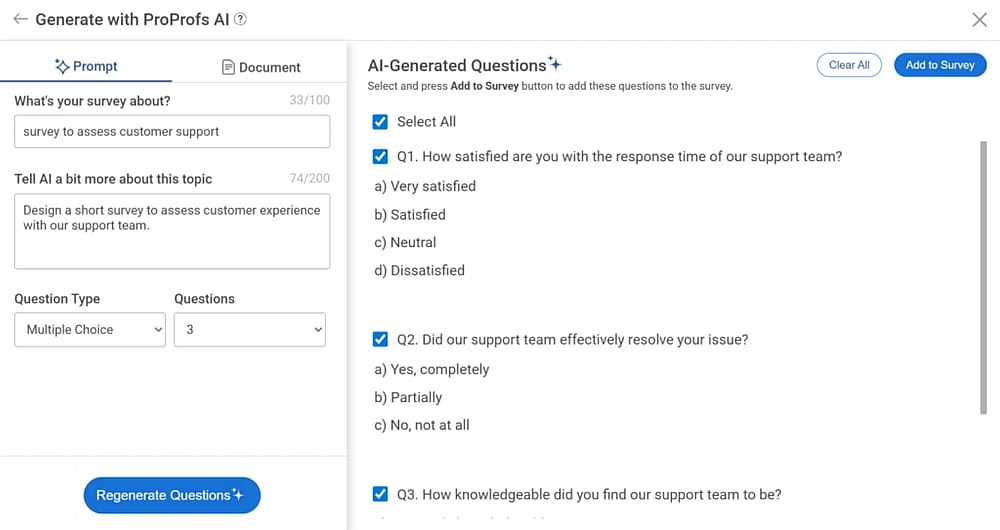The width and height of the screenshot is (1000, 530).
Task: Click the document icon on the Document tab
Action: (228, 67)
